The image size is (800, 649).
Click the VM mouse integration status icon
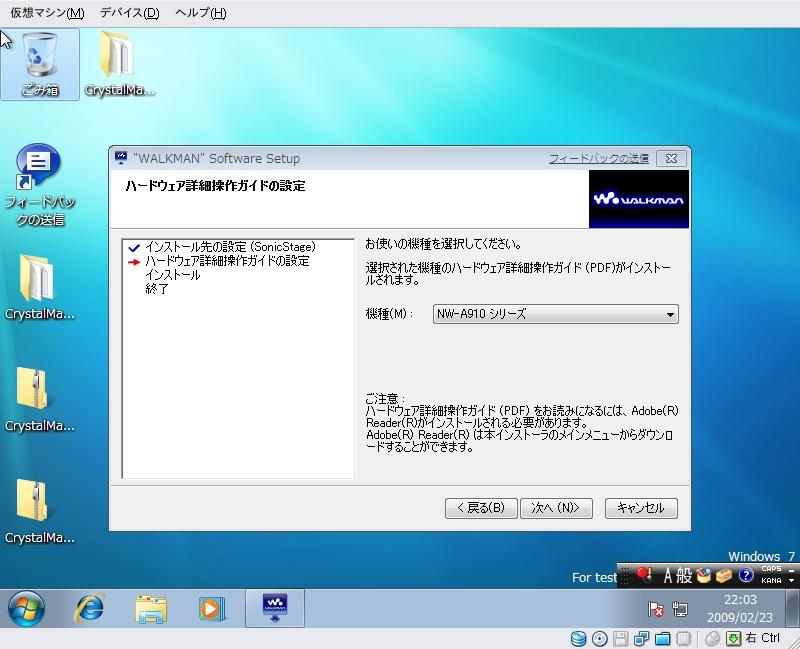pos(712,638)
